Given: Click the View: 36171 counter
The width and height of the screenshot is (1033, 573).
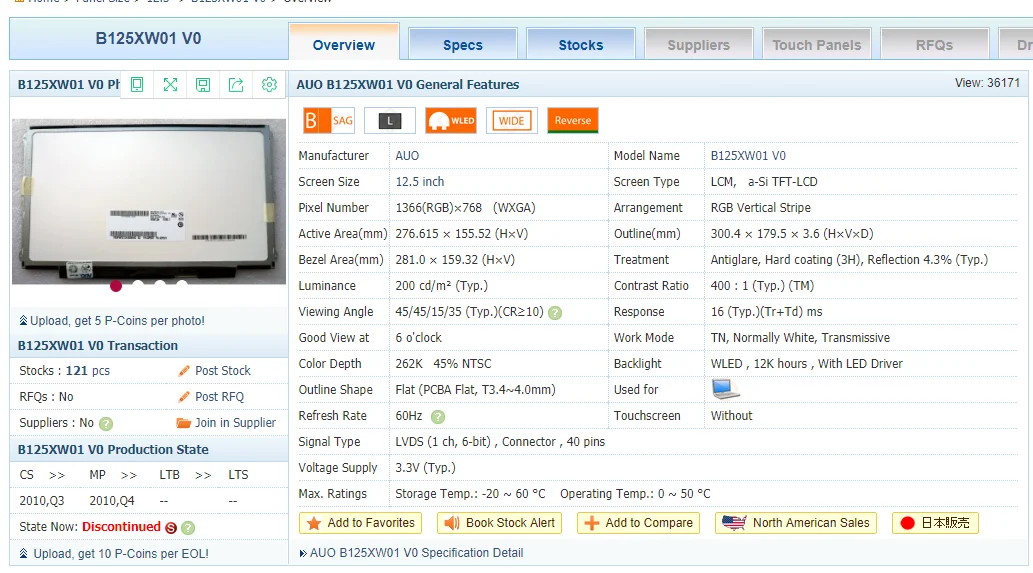Looking at the screenshot, I should coord(987,83).
